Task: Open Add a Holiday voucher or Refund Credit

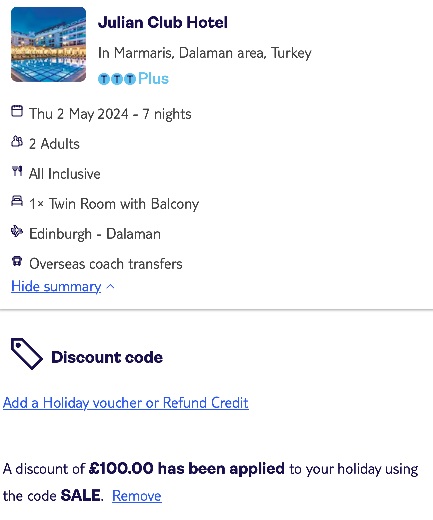Action: [x=126, y=403]
